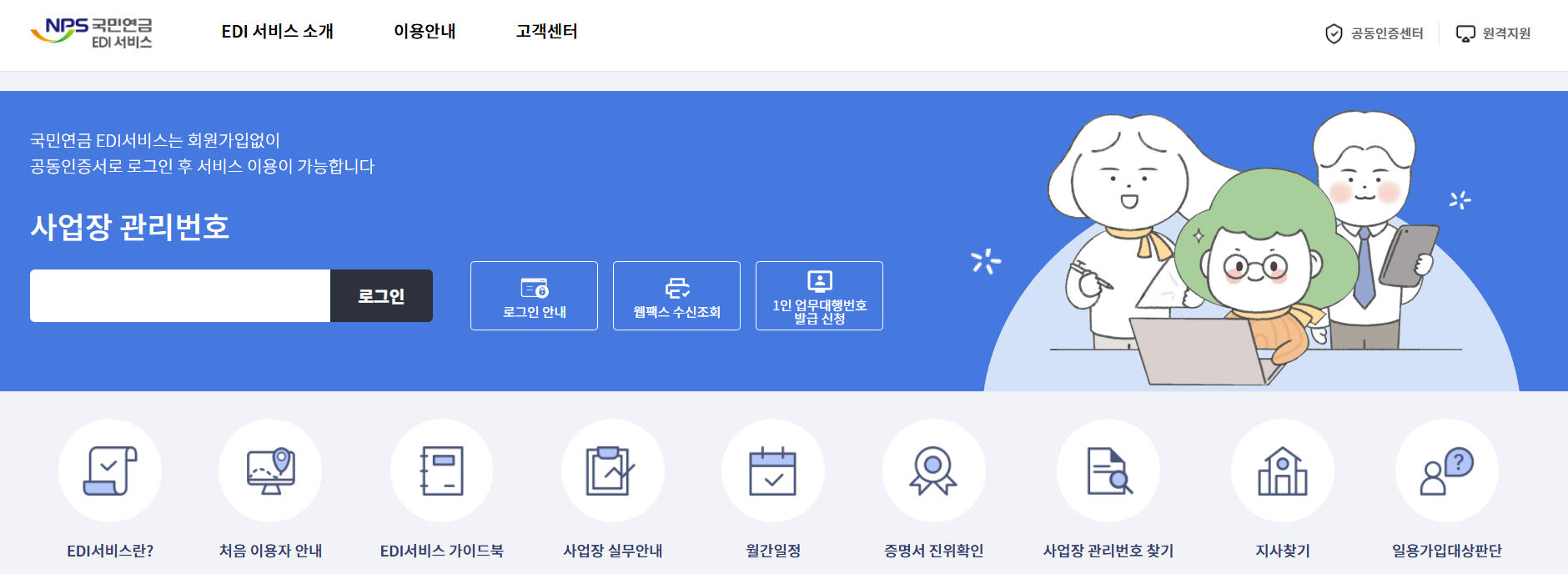This screenshot has width=1568, height=574.
Task: Open the 이용안내 menu
Action: pyautogui.click(x=425, y=32)
